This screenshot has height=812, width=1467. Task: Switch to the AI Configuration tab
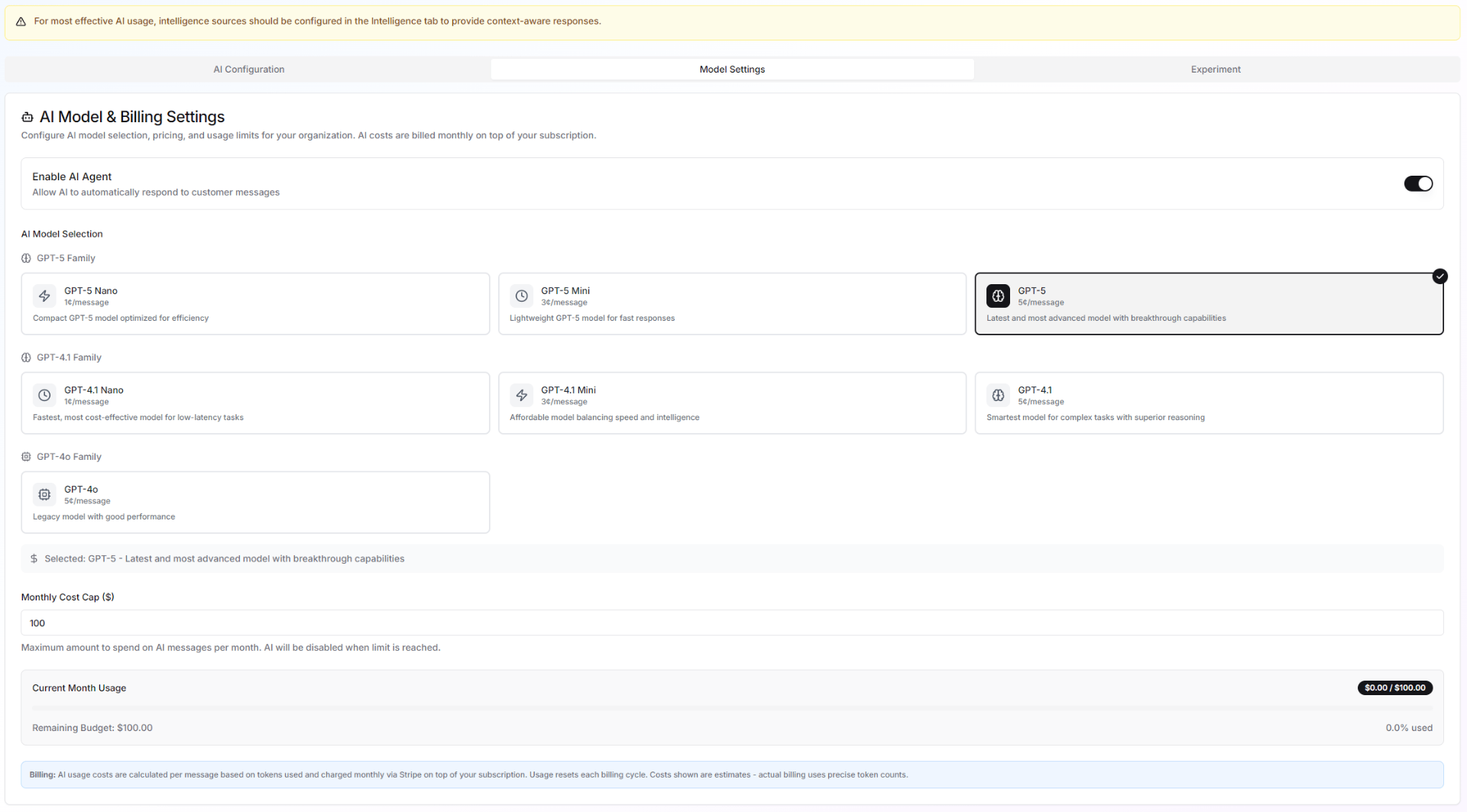point(249,70)
